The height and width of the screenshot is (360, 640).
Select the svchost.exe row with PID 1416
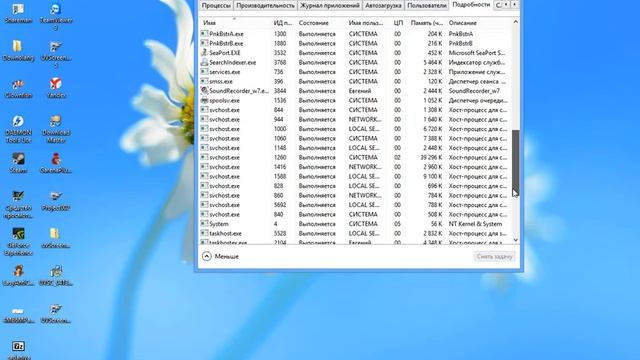point(355,167)
